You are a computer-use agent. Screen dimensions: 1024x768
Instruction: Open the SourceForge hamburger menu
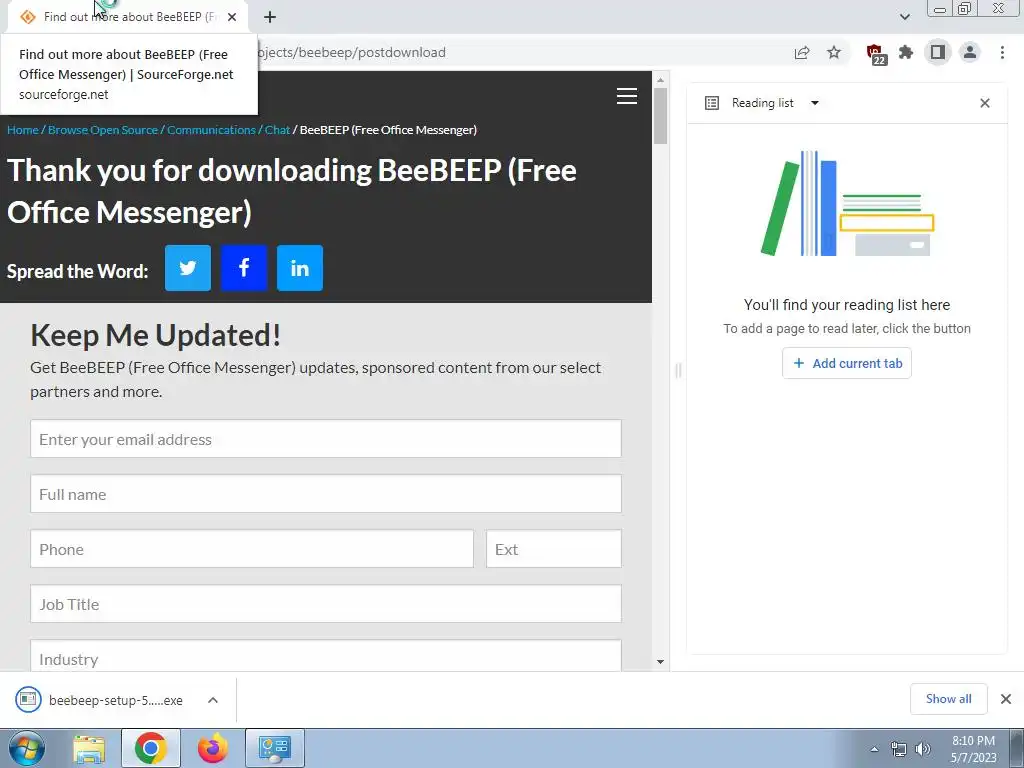pyautogui.click(x=627, y=96)
